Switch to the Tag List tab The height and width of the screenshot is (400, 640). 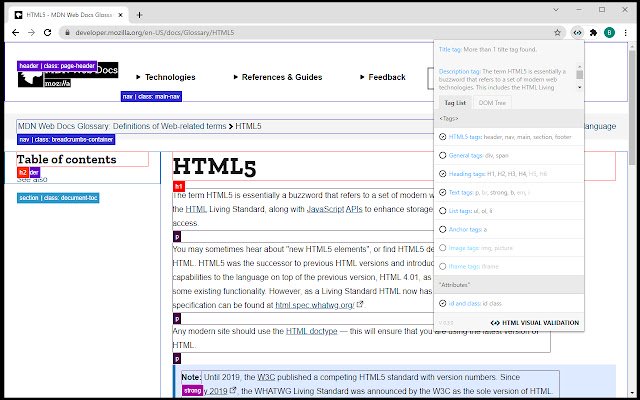pyautogui.click(x=455, y=103)
